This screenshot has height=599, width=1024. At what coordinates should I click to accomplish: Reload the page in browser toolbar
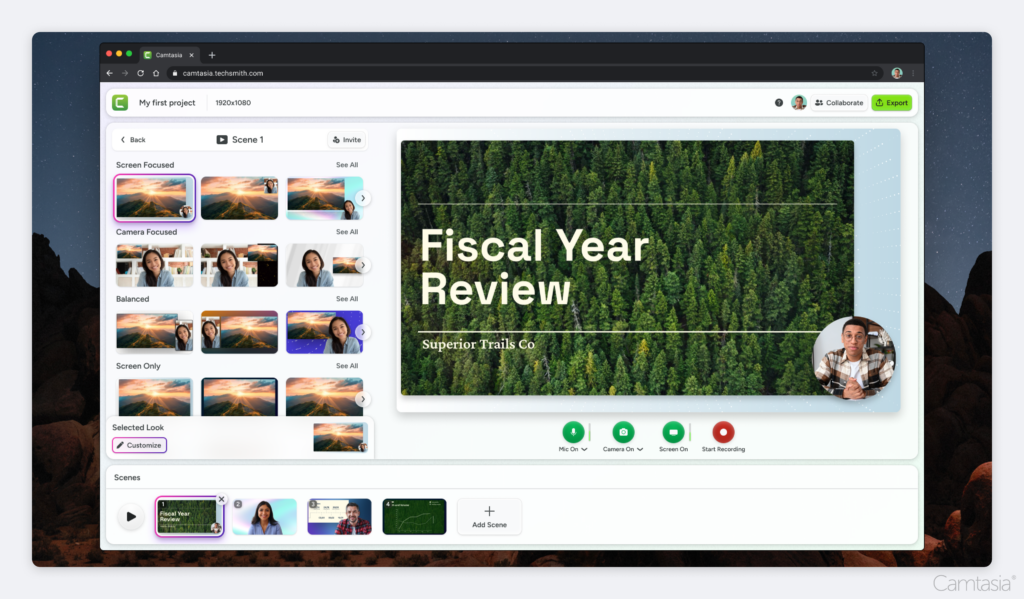point(141,73)
